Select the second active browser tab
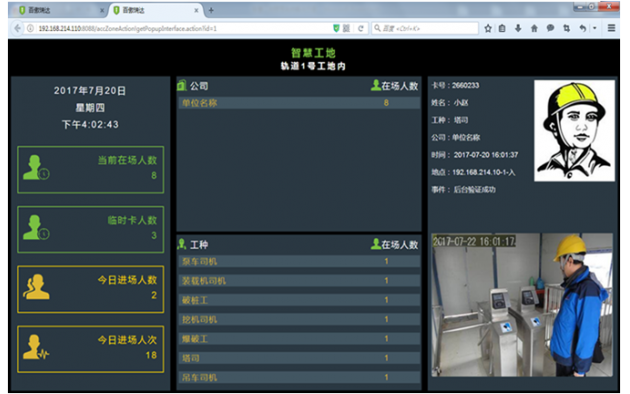This screenshot has width=630, height=394. pyautogui.click(x=155, y=10)
